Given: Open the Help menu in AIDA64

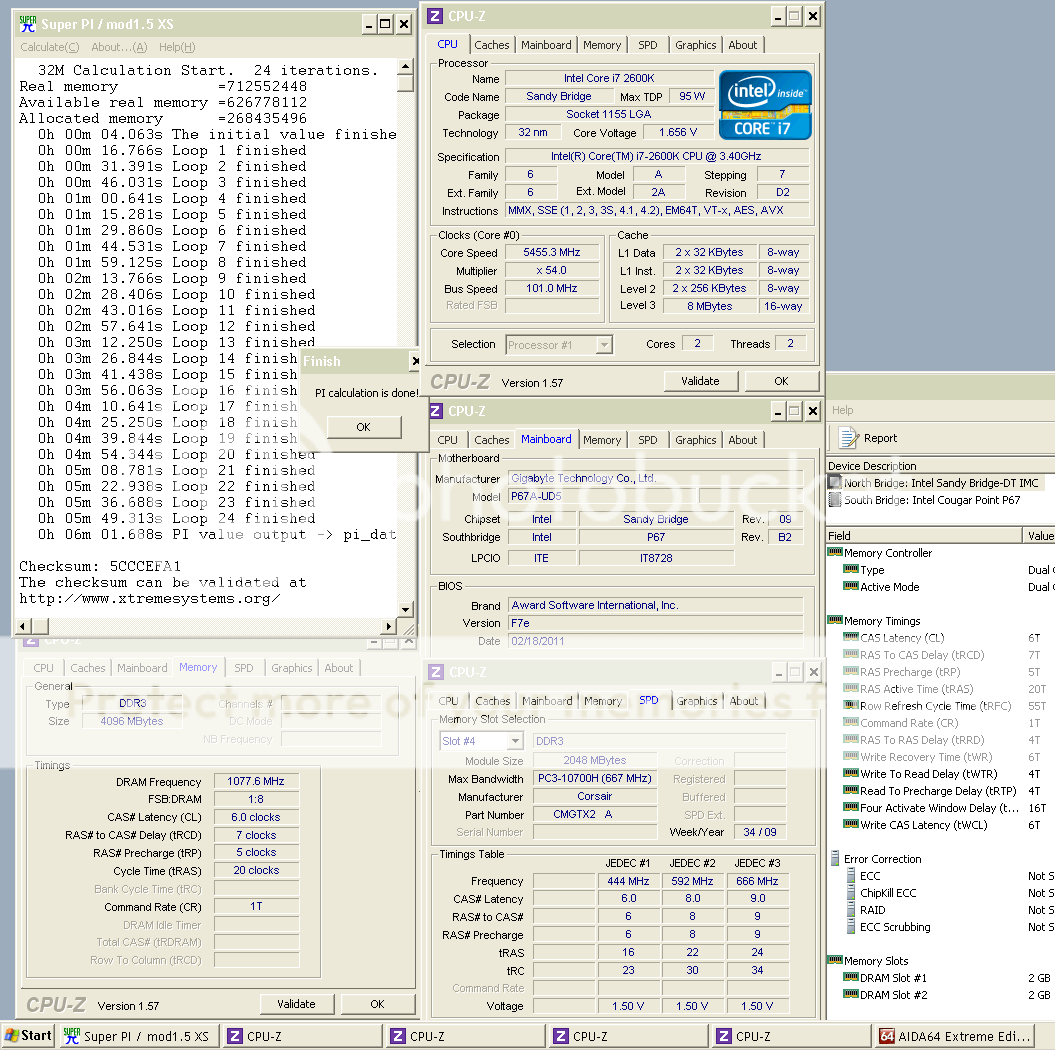Looking at the screenshot, I should click(x=843, y=410).
